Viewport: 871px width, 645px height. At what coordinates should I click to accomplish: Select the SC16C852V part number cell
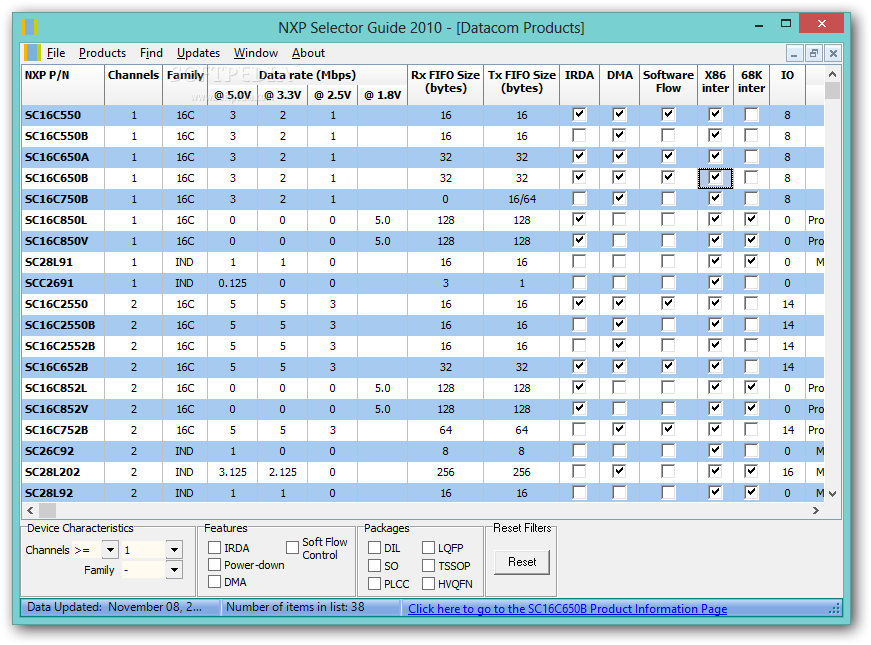coord(63,409)
